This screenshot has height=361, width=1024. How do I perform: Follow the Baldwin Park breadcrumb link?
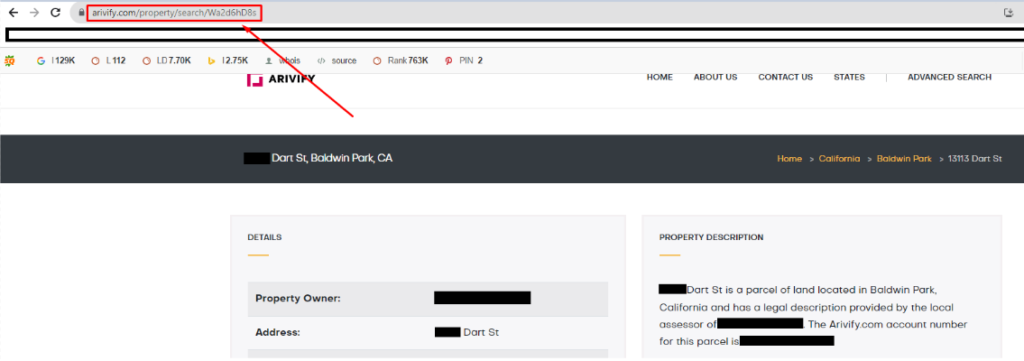[904, 159]
